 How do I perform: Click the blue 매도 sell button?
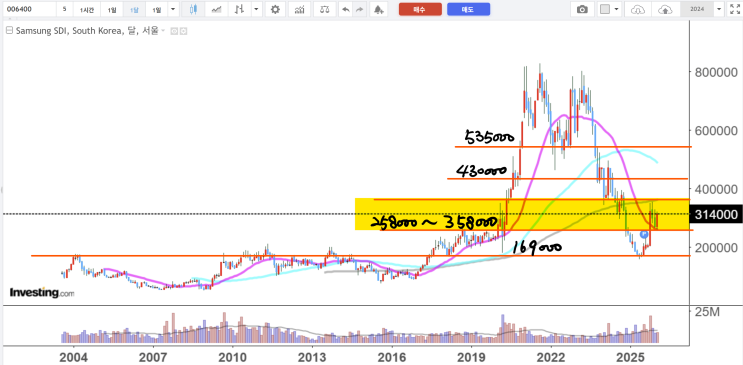(x=468, y=9)
